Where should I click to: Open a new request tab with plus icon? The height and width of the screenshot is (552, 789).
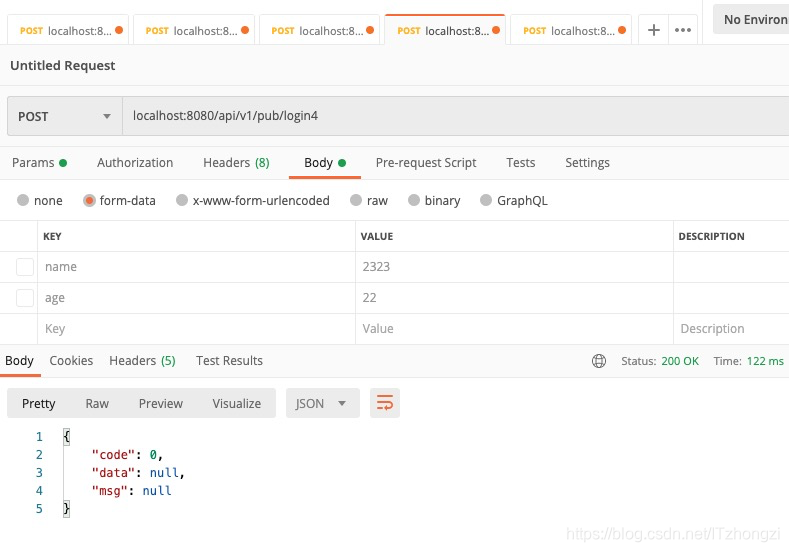tap(653, 30)
